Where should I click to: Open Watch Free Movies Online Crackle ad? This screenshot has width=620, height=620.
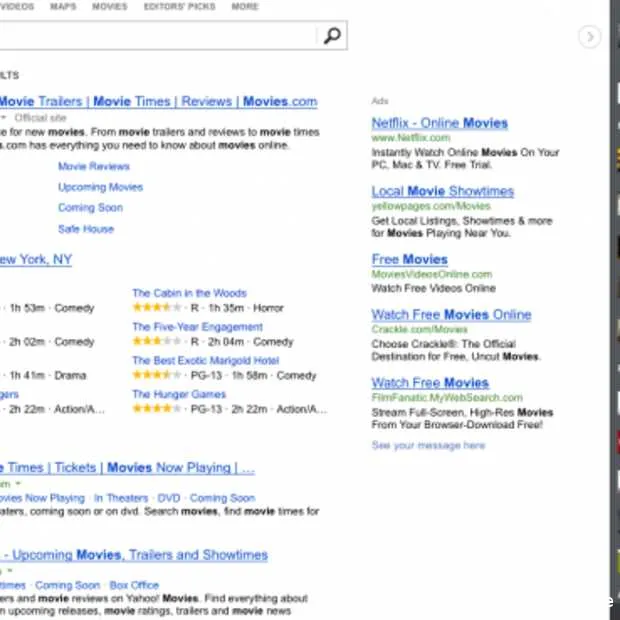click(x=451, y=314)
